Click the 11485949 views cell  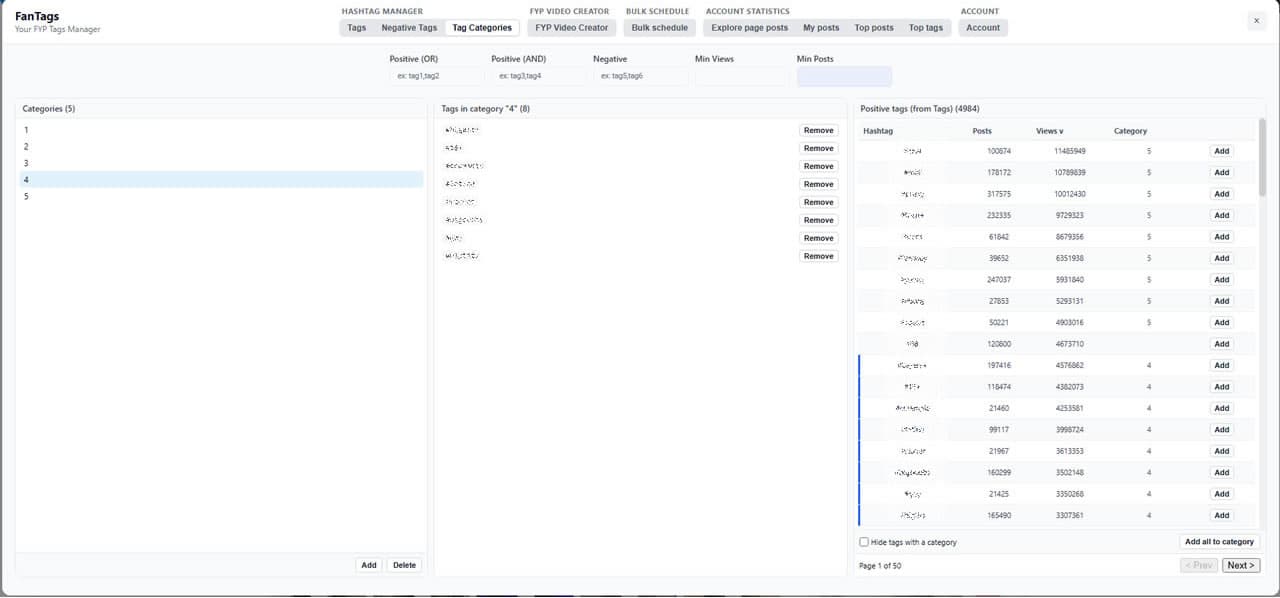pos(1069,151)
